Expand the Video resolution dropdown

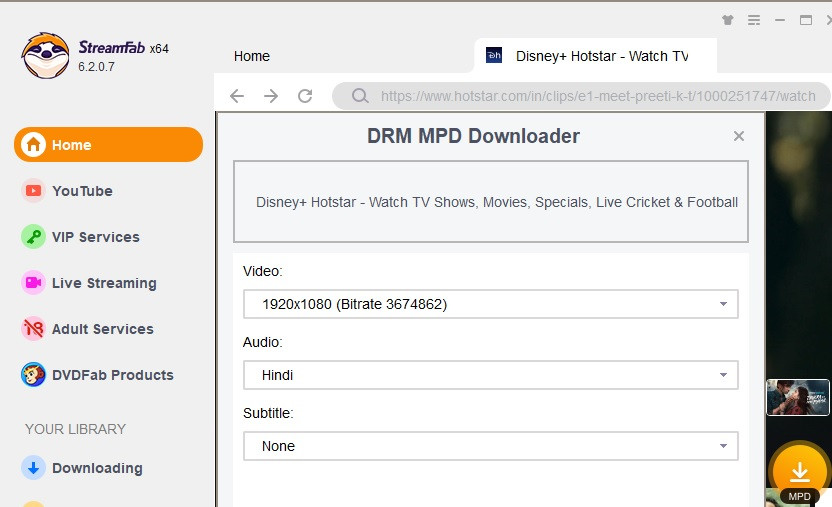[x=491, y=304]
